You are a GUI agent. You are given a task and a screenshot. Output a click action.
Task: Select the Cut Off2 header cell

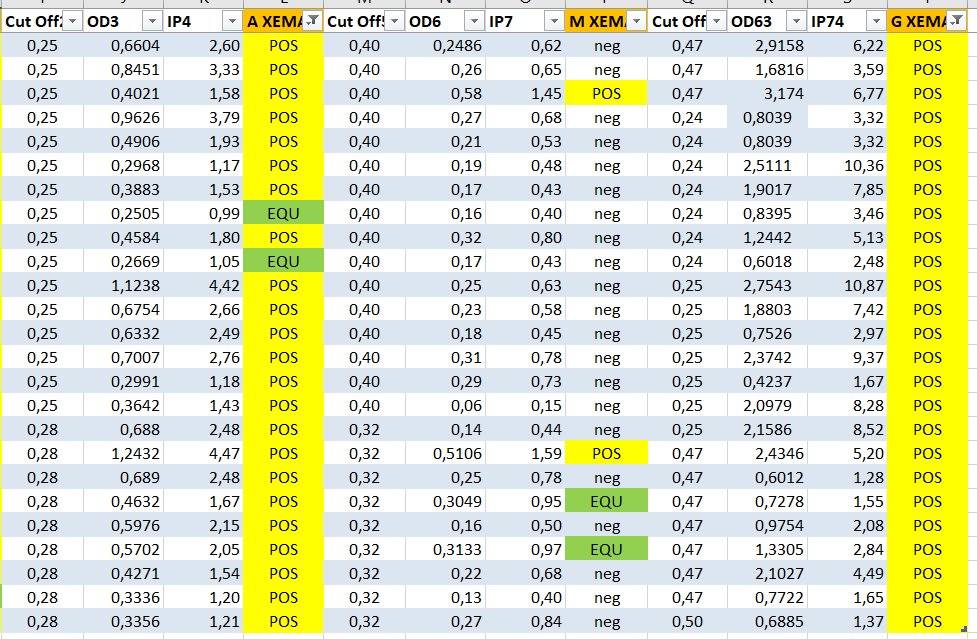point(35,21)
